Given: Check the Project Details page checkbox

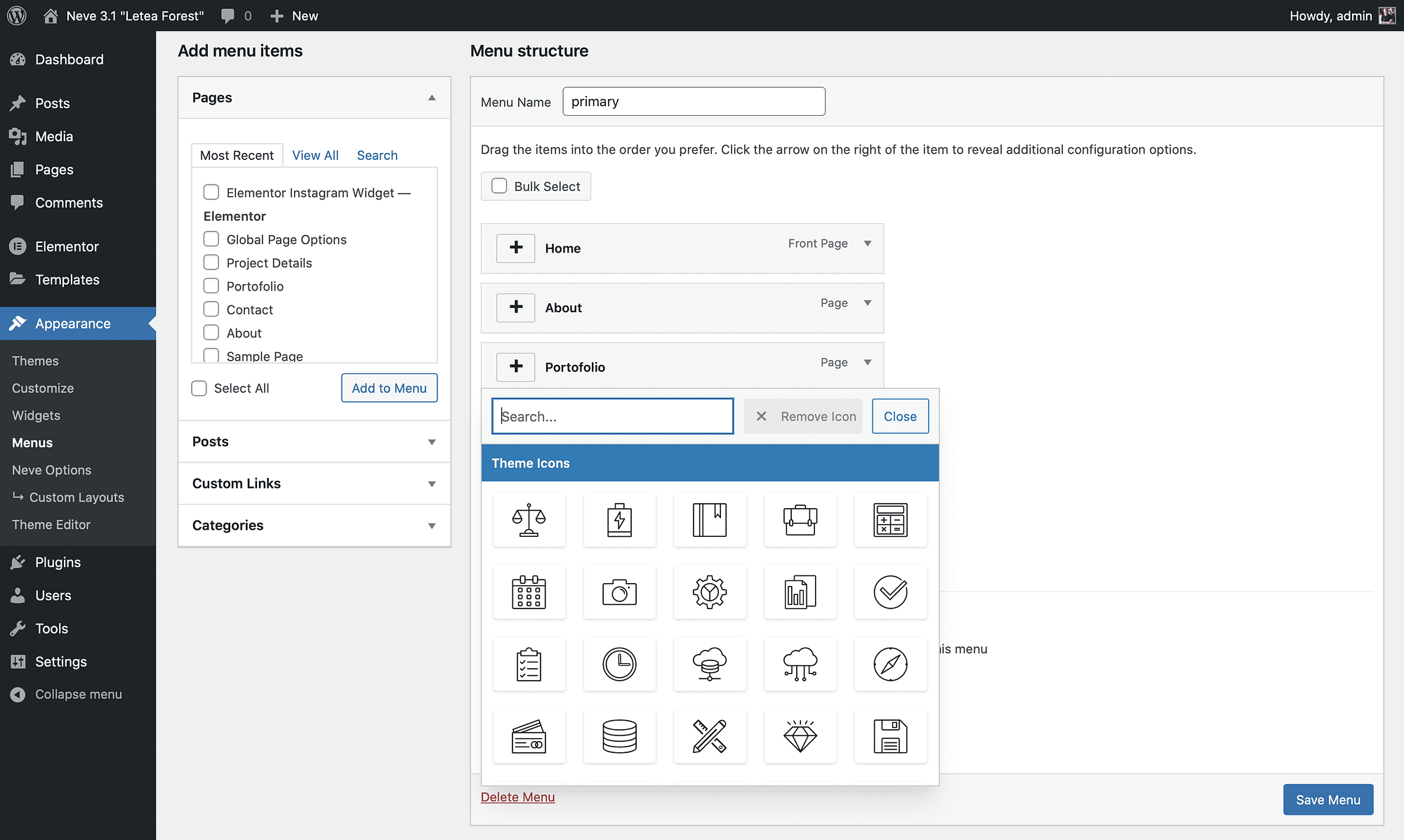Looking at the screenshot, I should pos(211,262).
